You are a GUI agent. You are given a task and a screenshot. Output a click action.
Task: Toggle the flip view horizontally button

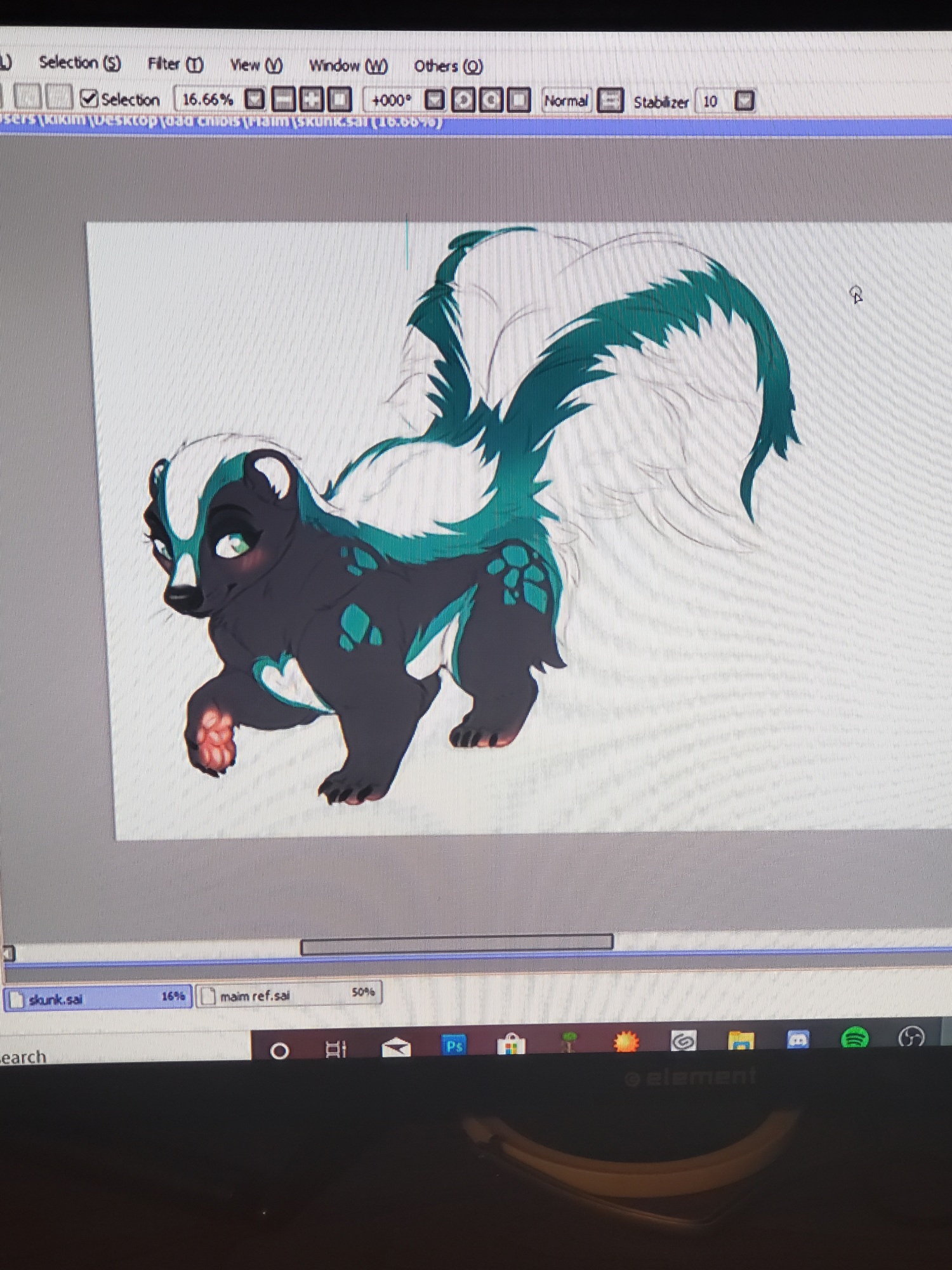610,101
